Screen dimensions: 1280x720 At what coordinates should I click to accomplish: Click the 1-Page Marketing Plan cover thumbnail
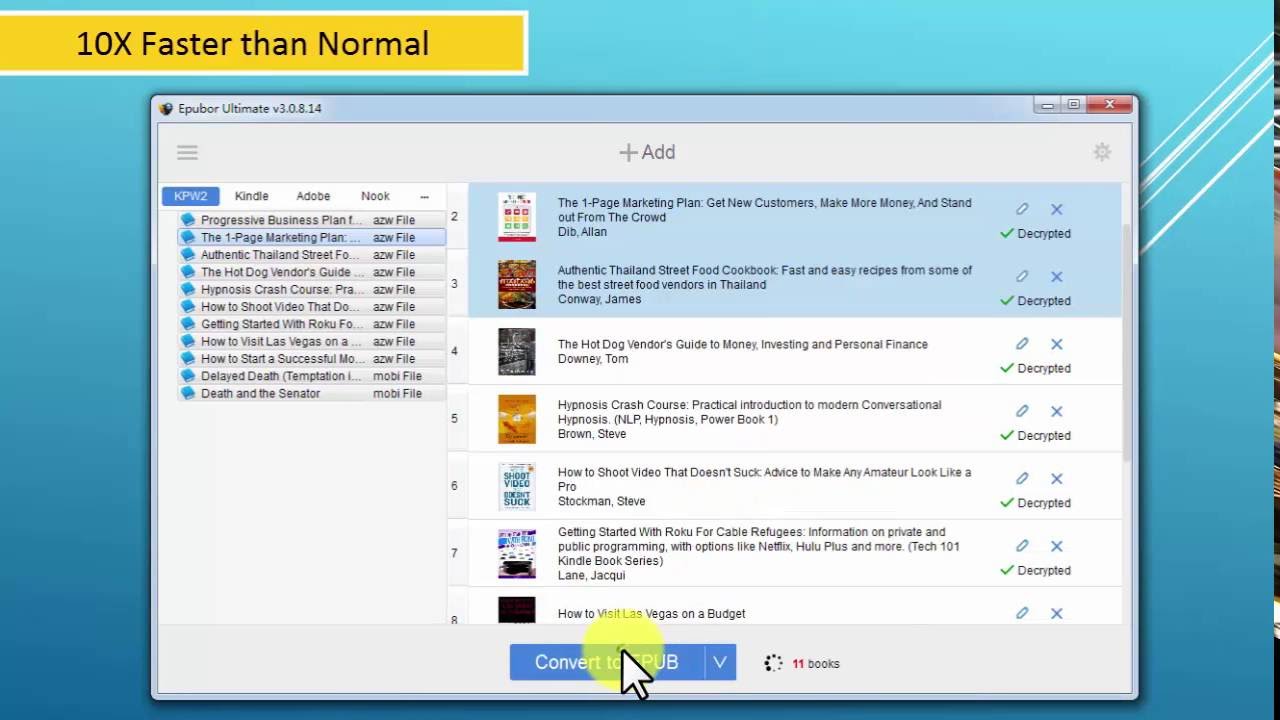pos(517,217)
